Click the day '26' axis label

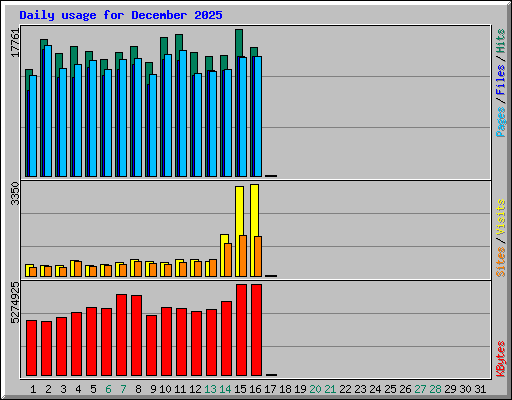[x=405, y=389]
